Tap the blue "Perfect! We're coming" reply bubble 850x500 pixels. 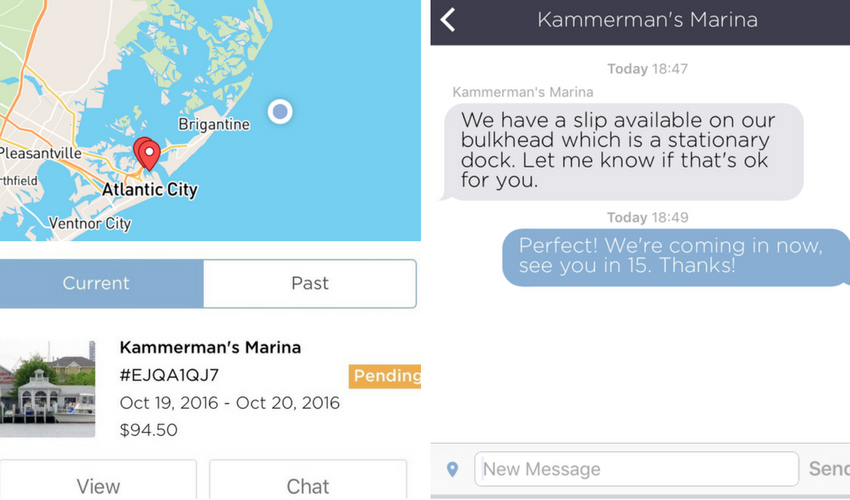click(675, 257)
